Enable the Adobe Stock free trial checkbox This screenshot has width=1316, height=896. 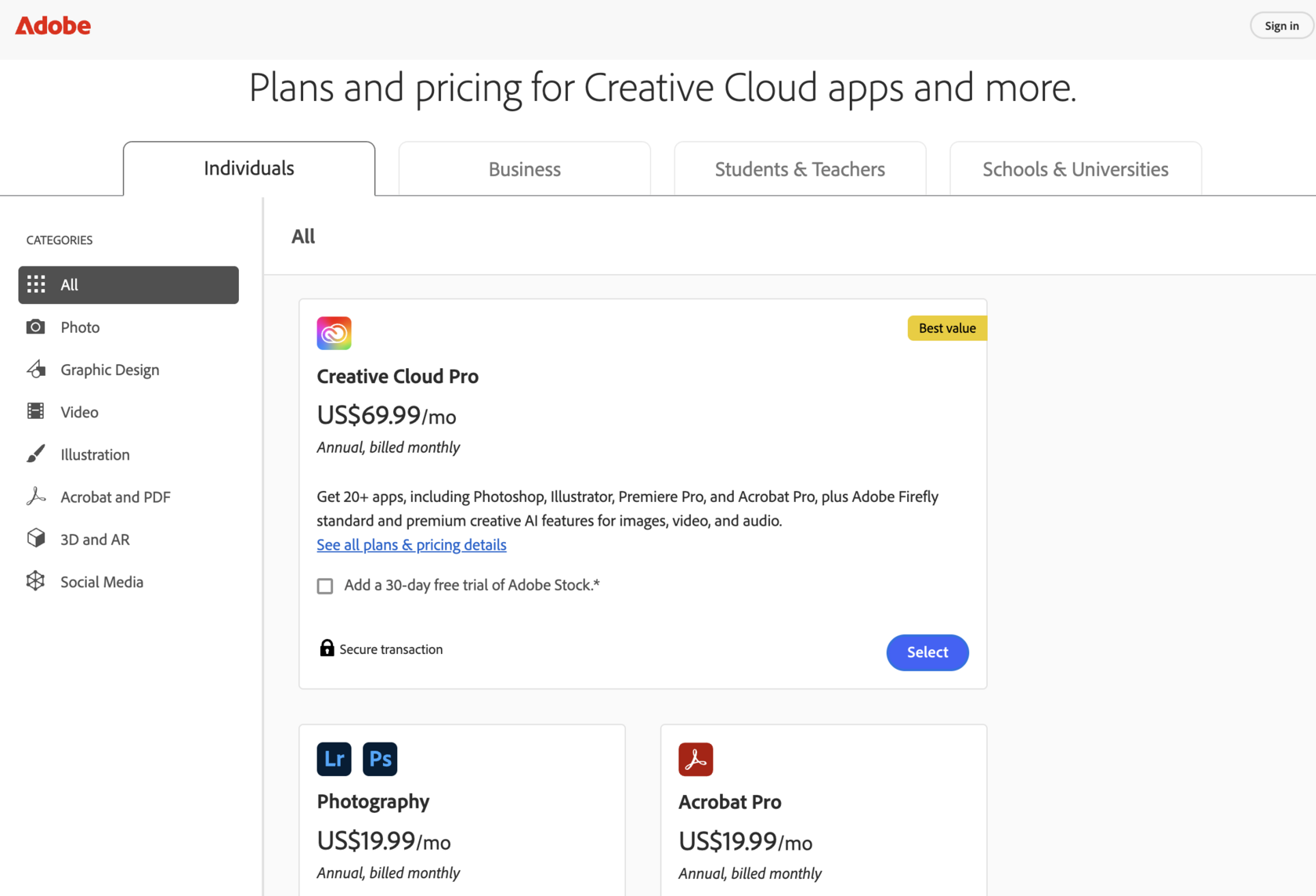click(325, 586)
